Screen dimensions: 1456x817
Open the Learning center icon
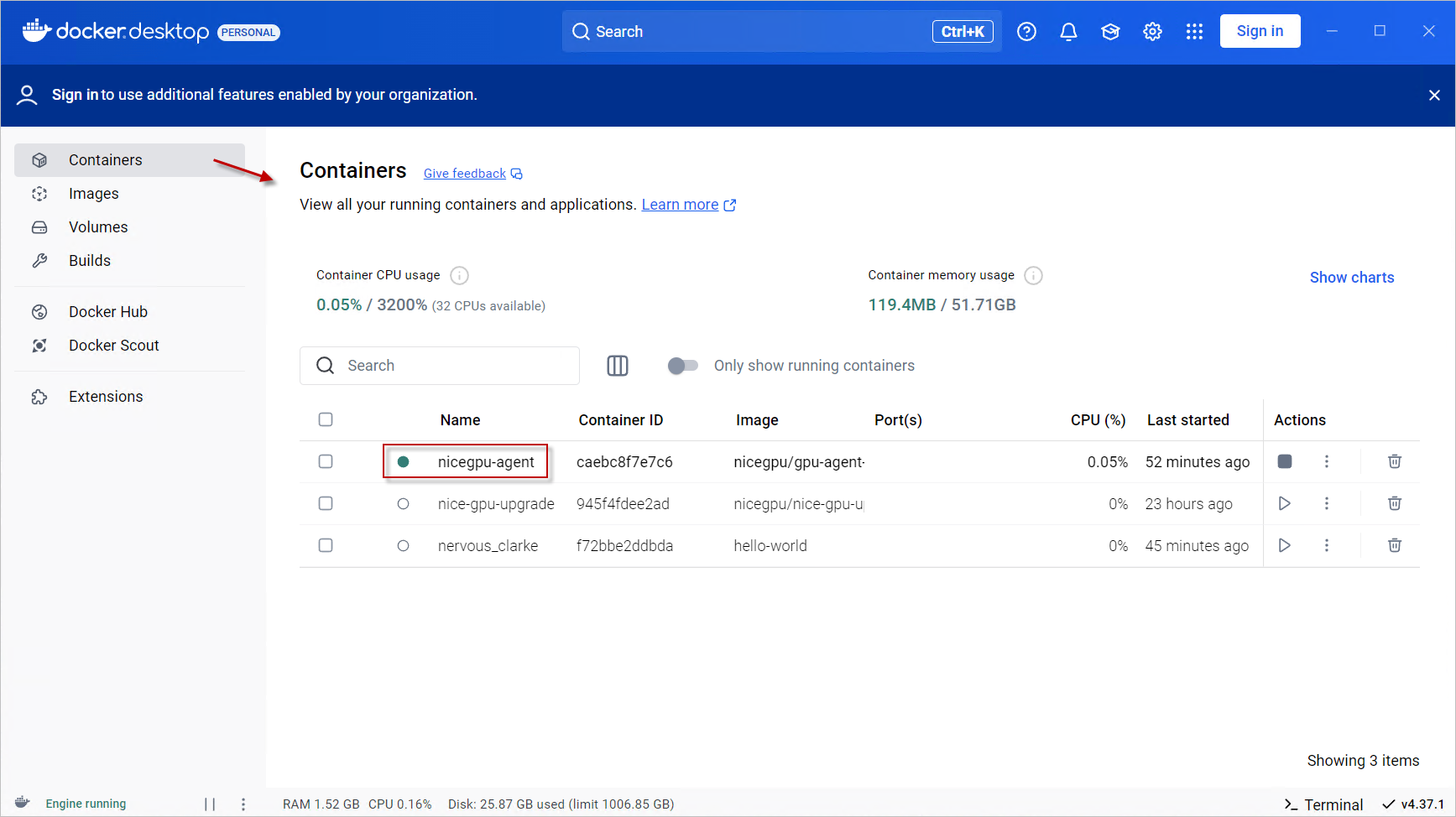pos(1110,32)
